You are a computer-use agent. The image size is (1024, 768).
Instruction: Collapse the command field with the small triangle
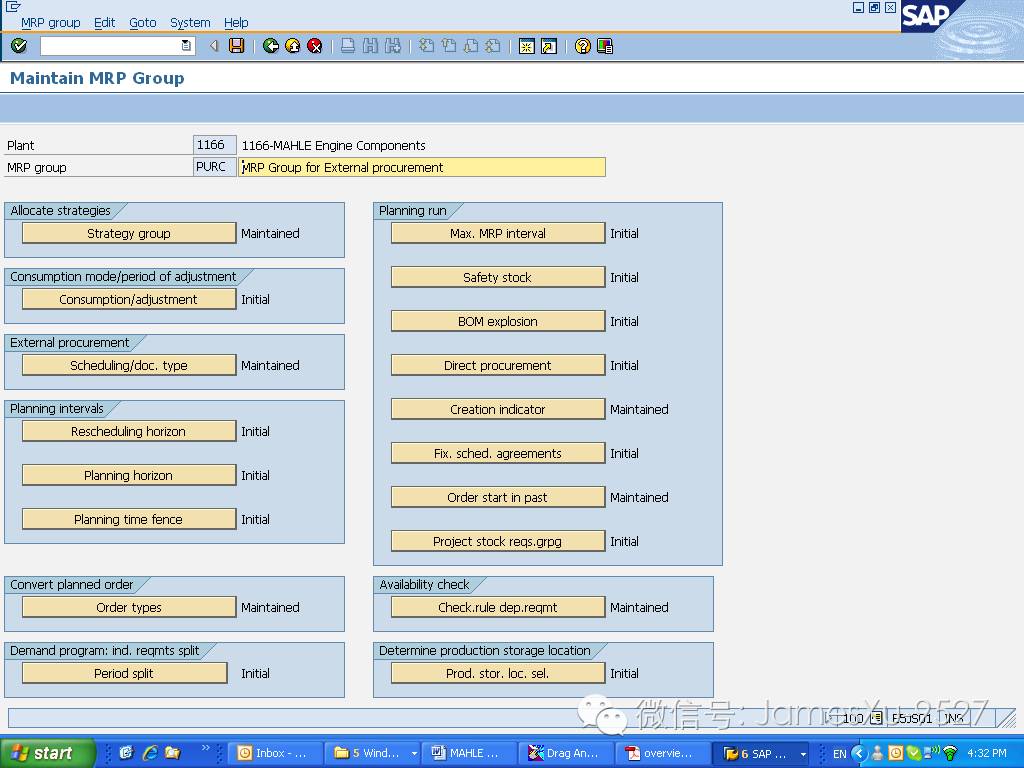tap(214, 46)
